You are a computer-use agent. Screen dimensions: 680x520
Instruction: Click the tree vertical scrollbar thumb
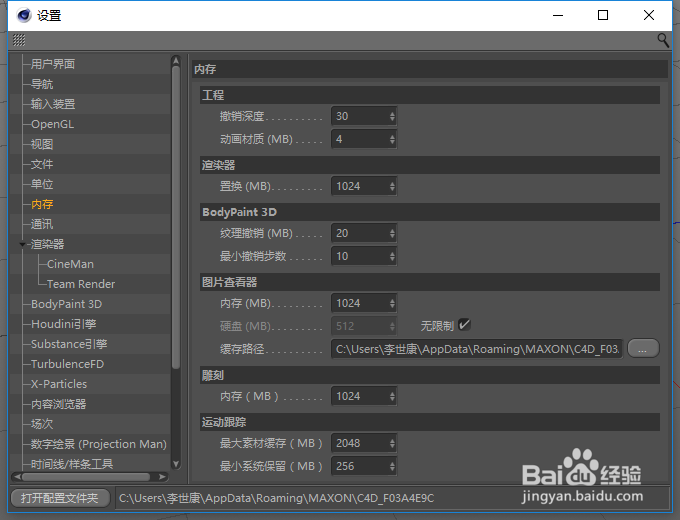[176, 217]
